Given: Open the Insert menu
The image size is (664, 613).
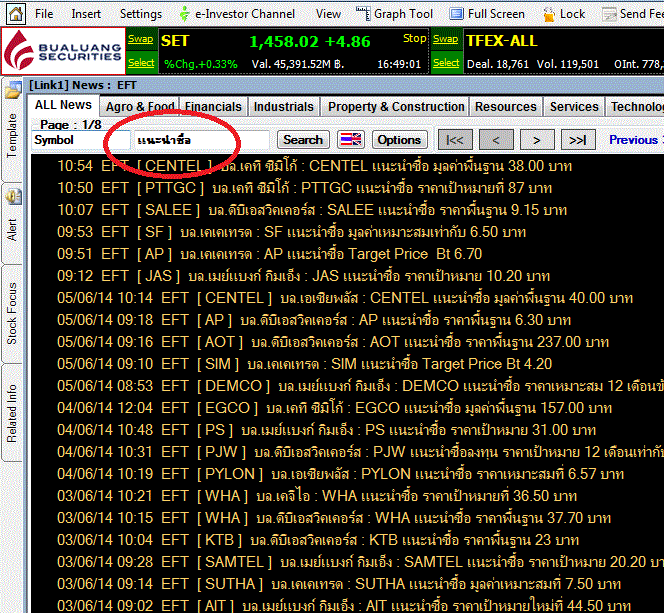Looking at the screenshot, I should [86, 14].
